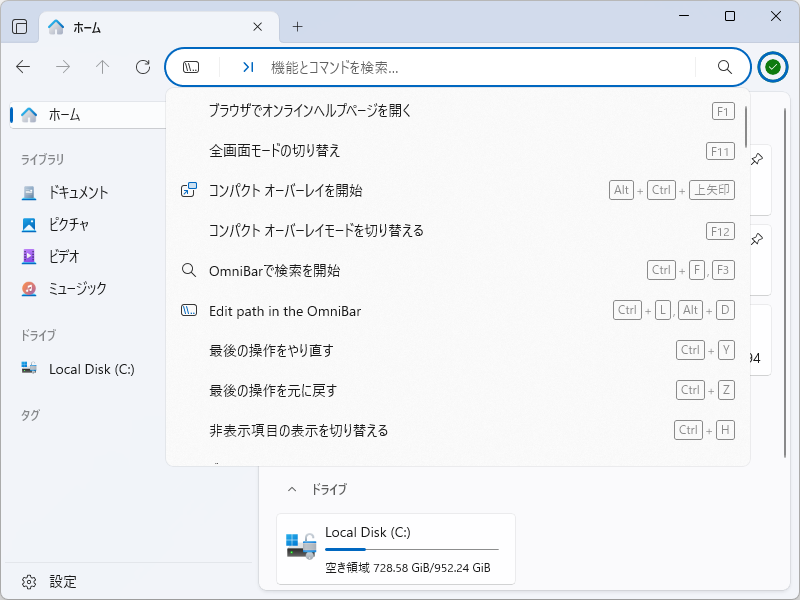This screenshot has width=800, height=600.
Task: Click the magnifier icon in the OmniBar
Action: click(725, 67)
